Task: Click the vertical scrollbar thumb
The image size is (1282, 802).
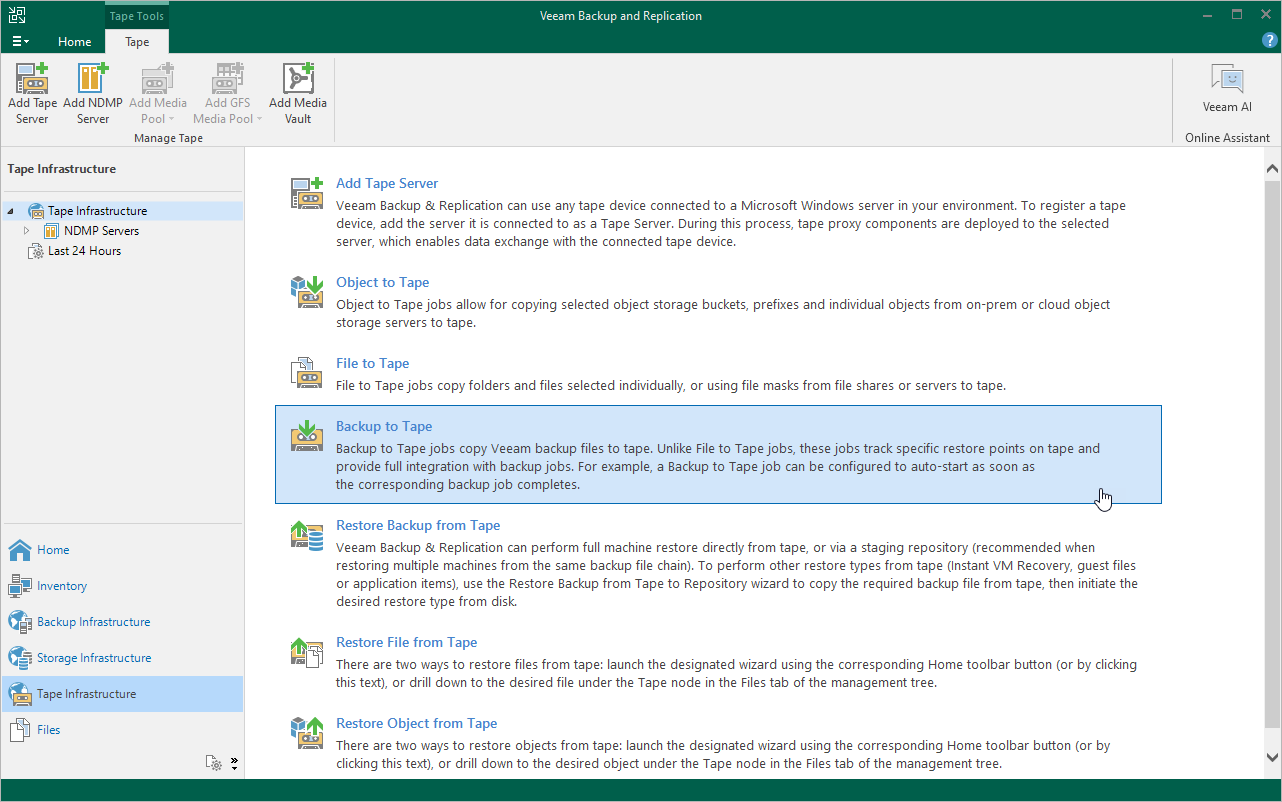Action: point(1273,455)
